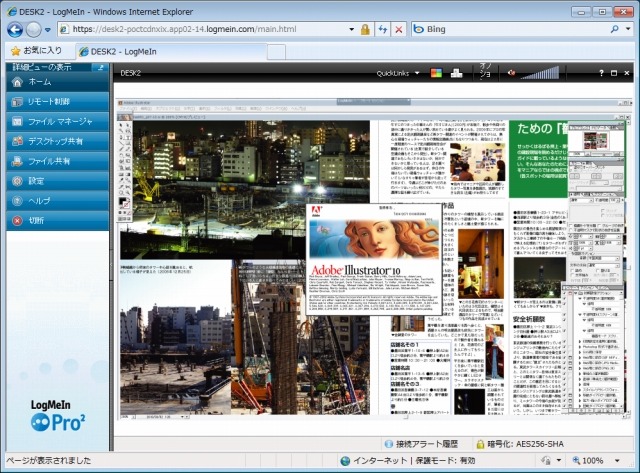Click the browser Forward arrow button
640x473 pixels.
(x=33, y=29)
